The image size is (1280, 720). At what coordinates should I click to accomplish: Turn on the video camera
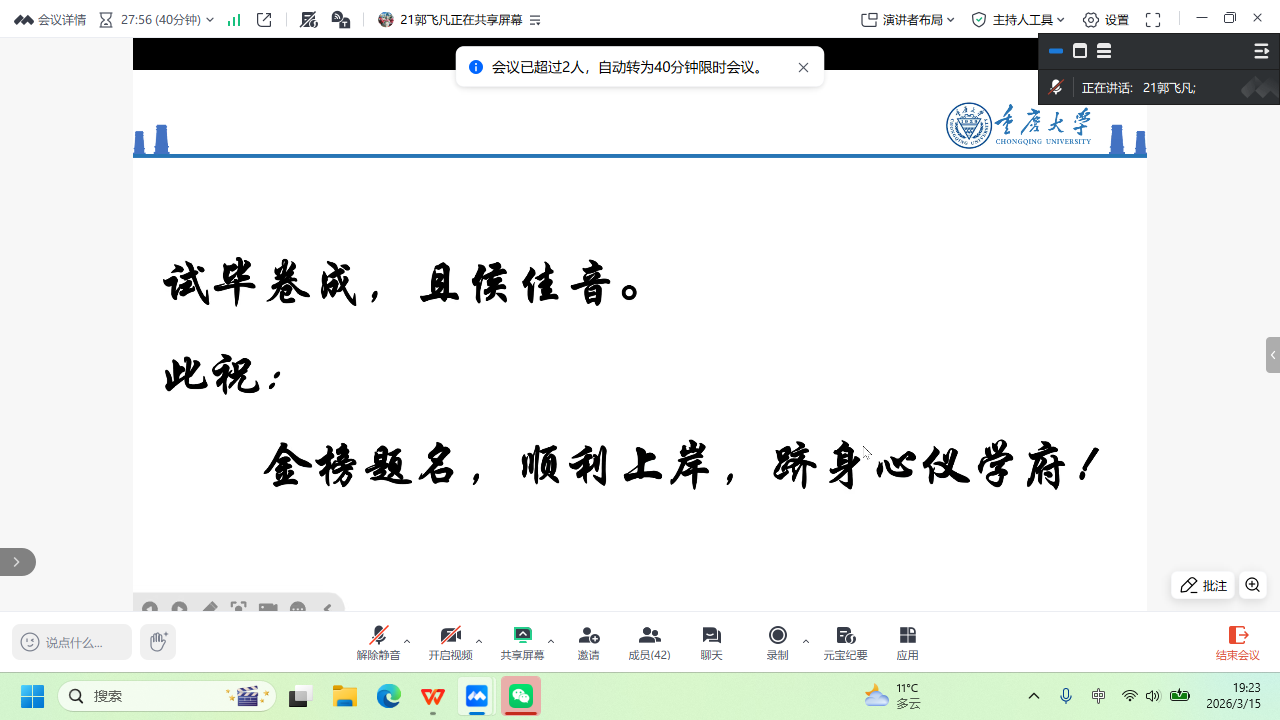[x=450, y=642]
